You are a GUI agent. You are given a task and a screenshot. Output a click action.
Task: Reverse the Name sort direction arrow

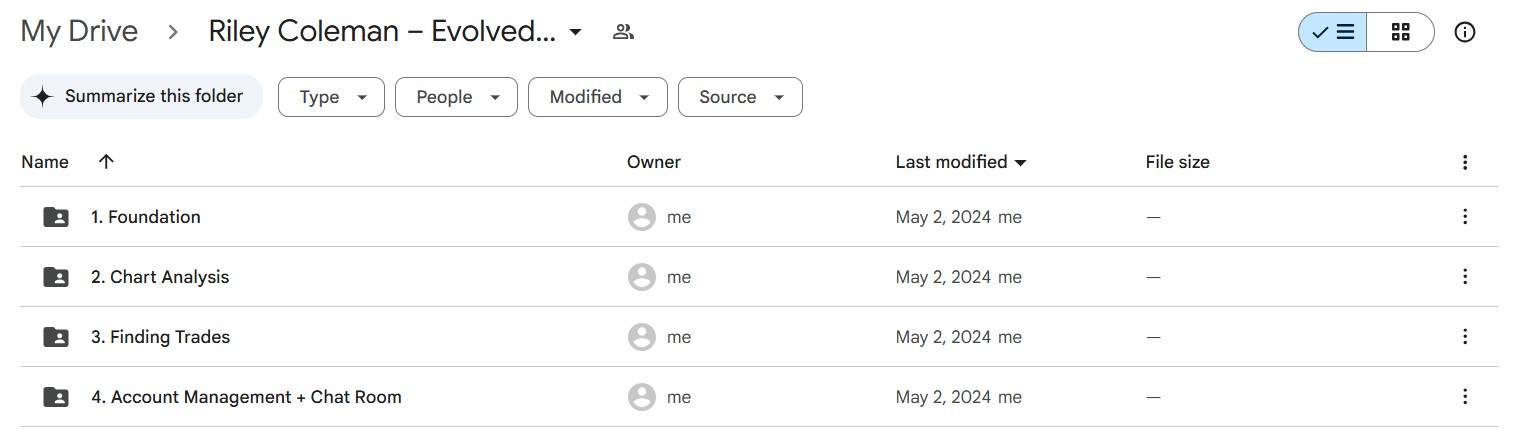click(106, 162)
